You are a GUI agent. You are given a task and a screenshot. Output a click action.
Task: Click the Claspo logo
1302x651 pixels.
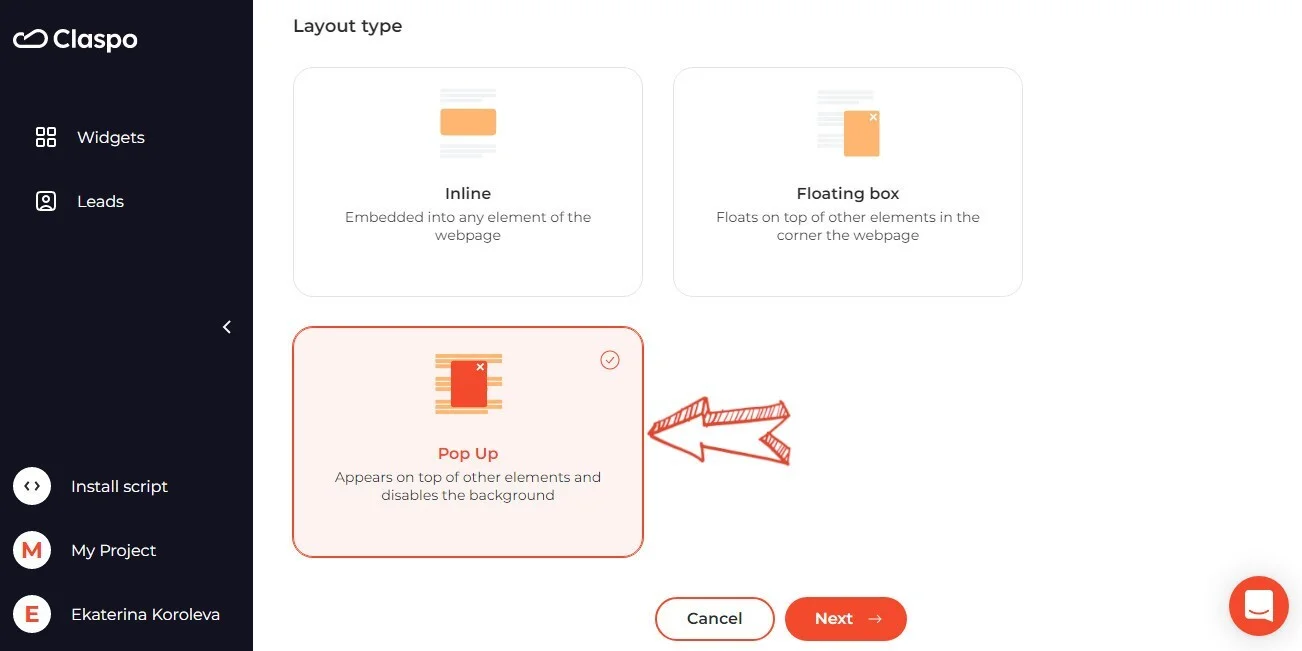click(74, 39)
